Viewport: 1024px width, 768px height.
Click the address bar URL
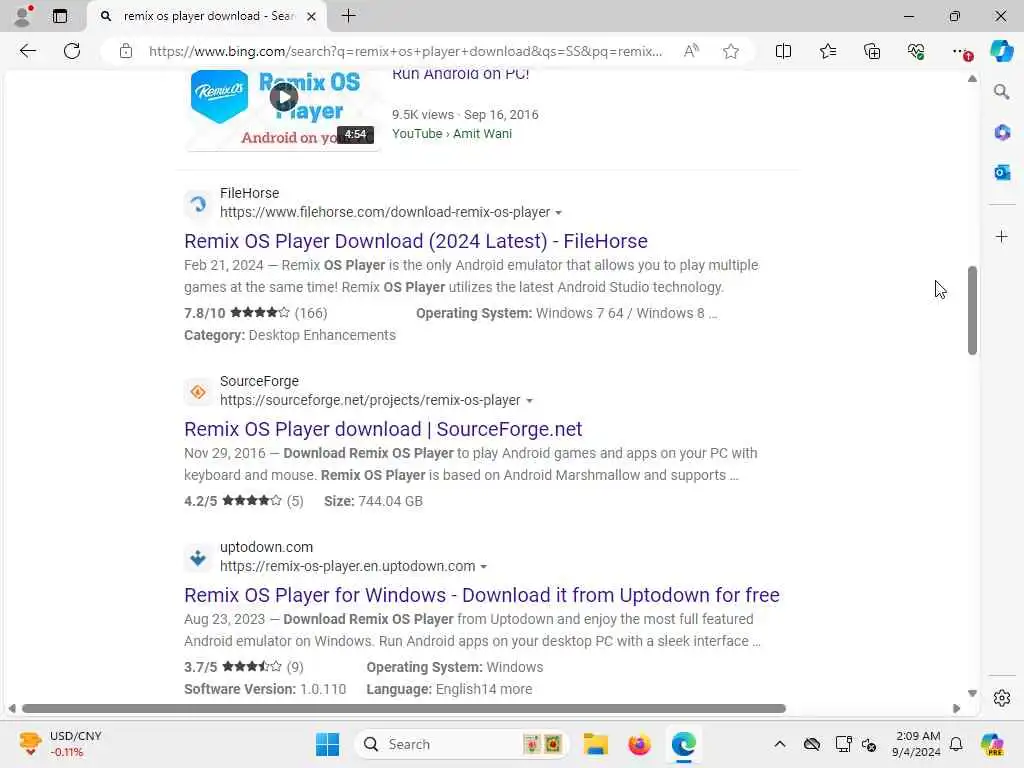[405, 51]
